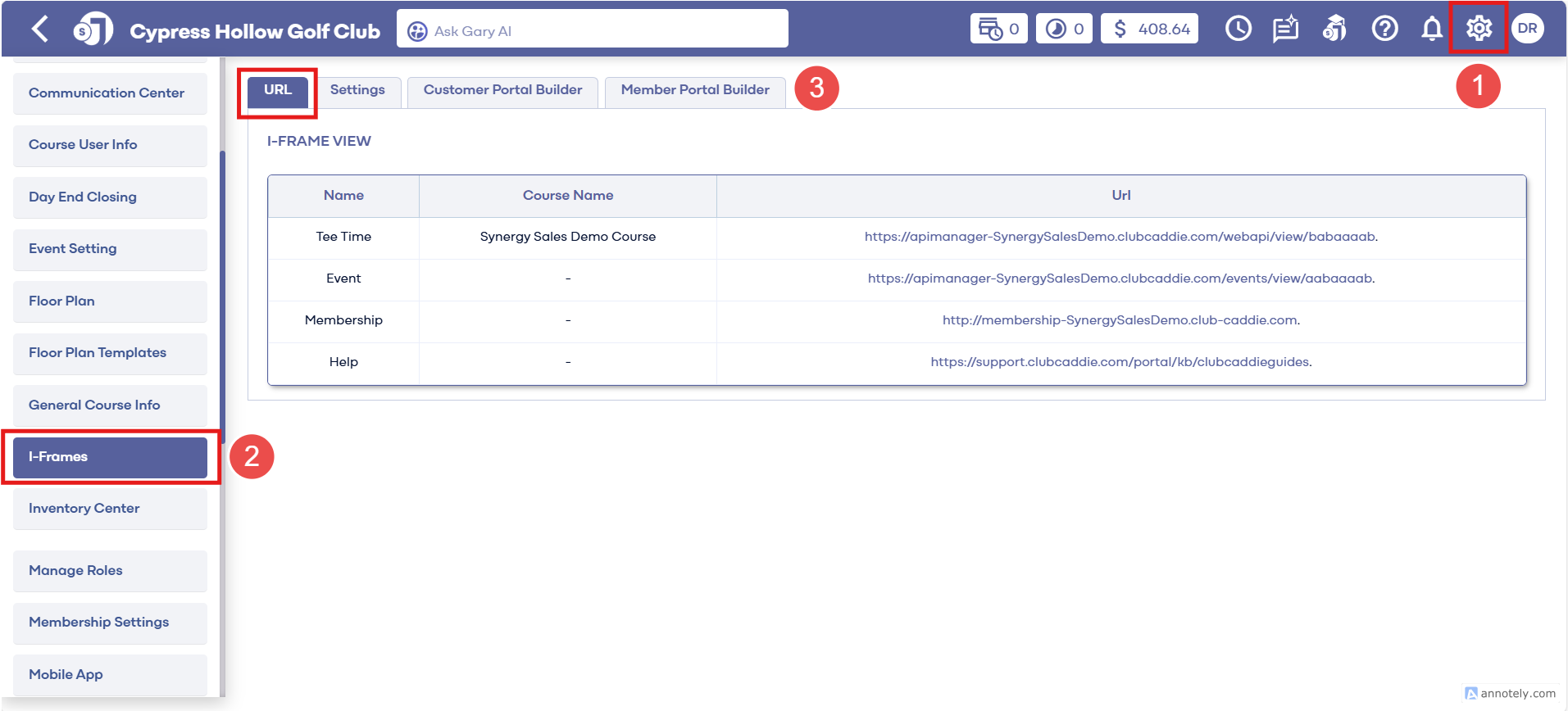Click the notes sparkle icon
The height and width of the screenshot is (711, 1568).
(1285, 29)
